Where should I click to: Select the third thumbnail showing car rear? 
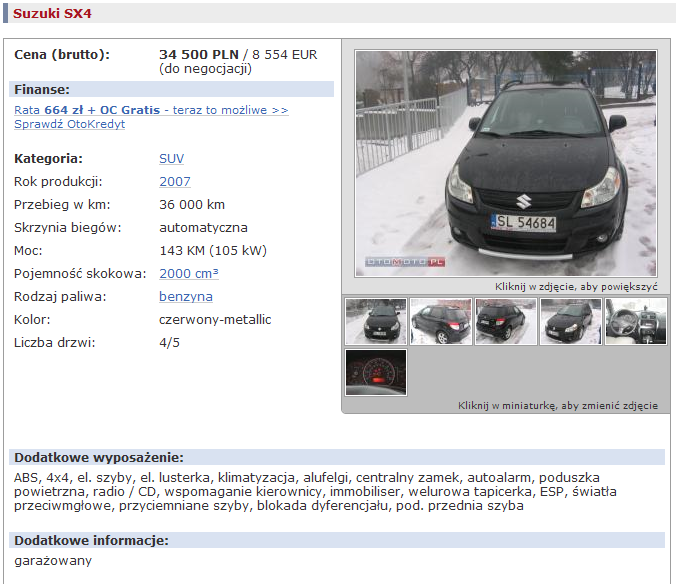coord(506,322)
